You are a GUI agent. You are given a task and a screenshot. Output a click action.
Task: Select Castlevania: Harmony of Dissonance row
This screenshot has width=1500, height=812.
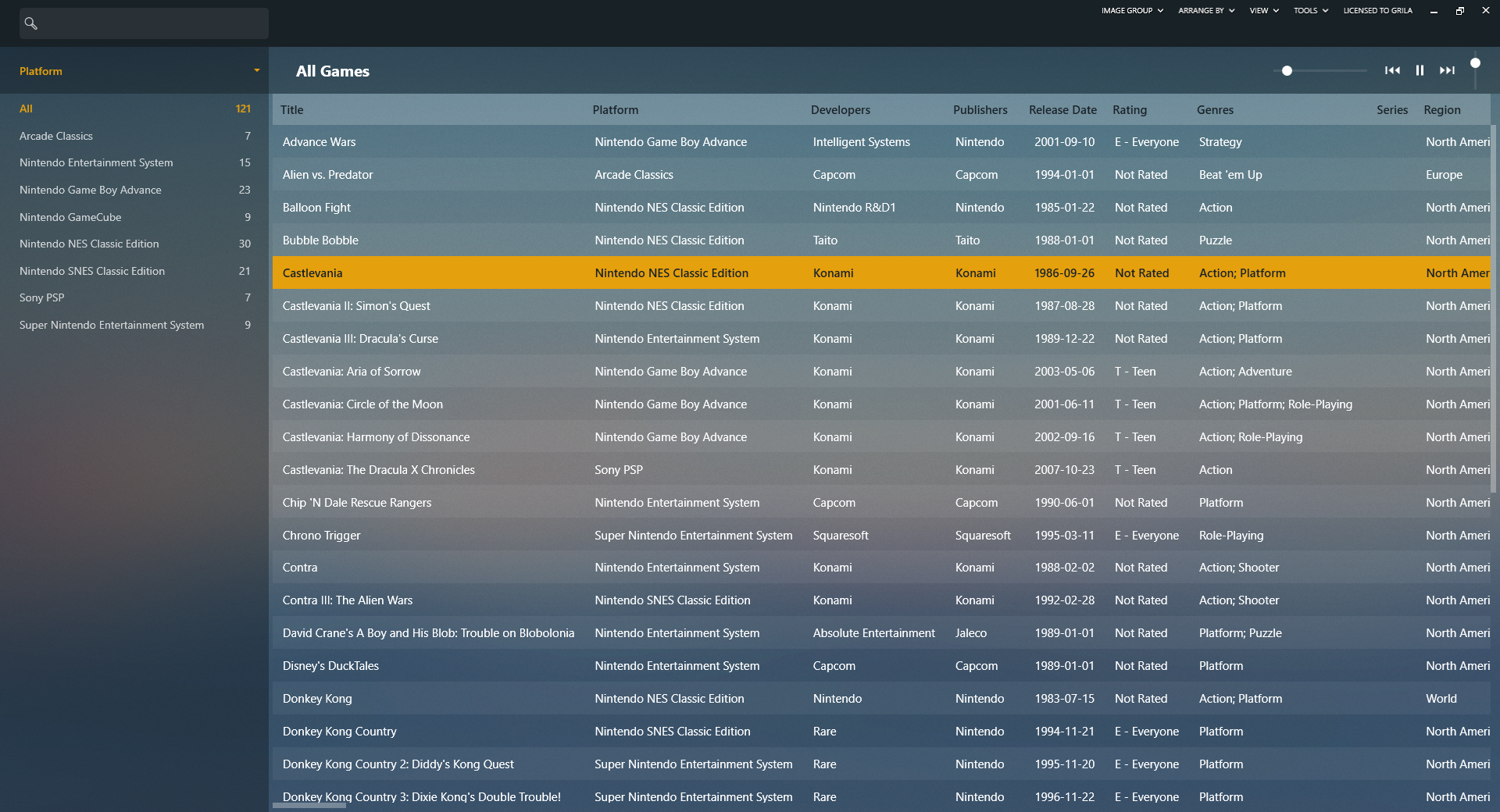(x=881, y=437)
